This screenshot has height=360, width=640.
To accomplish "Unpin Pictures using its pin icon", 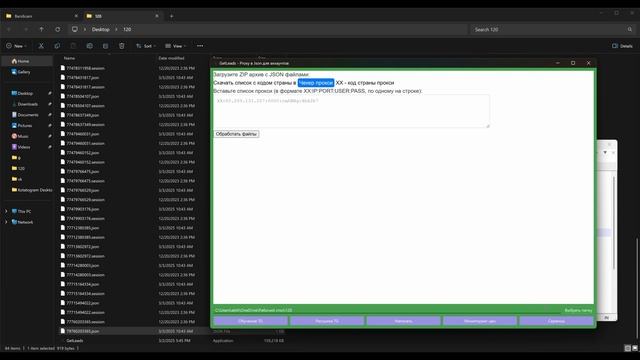I will click(x=50, y=125).
